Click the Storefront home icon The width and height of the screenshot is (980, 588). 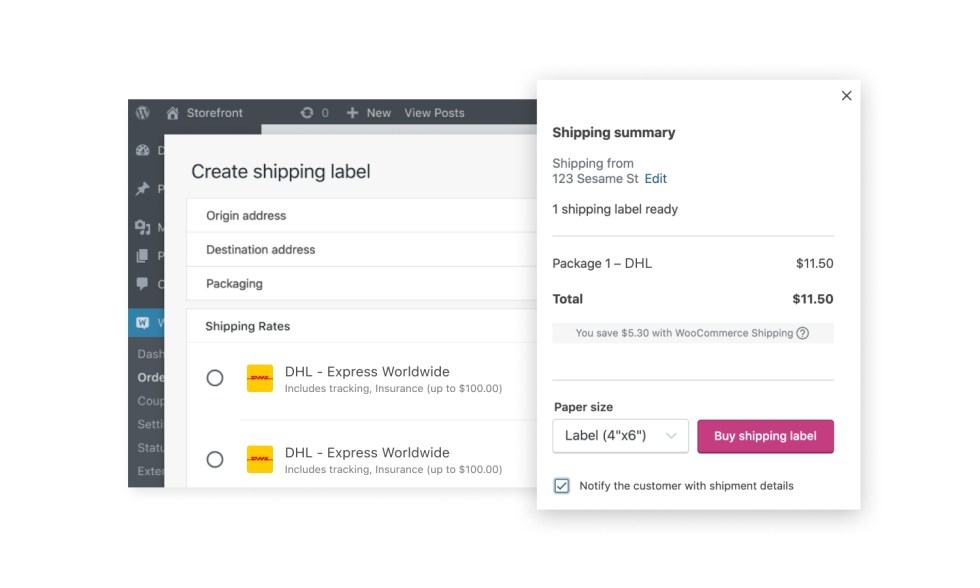(173, 113)
